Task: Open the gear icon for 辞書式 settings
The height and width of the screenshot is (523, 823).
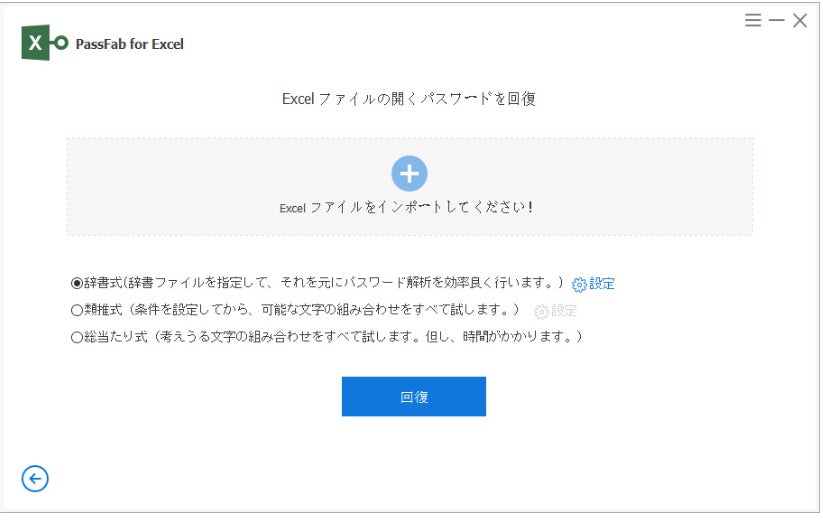Action: click(x=579, y=285)
